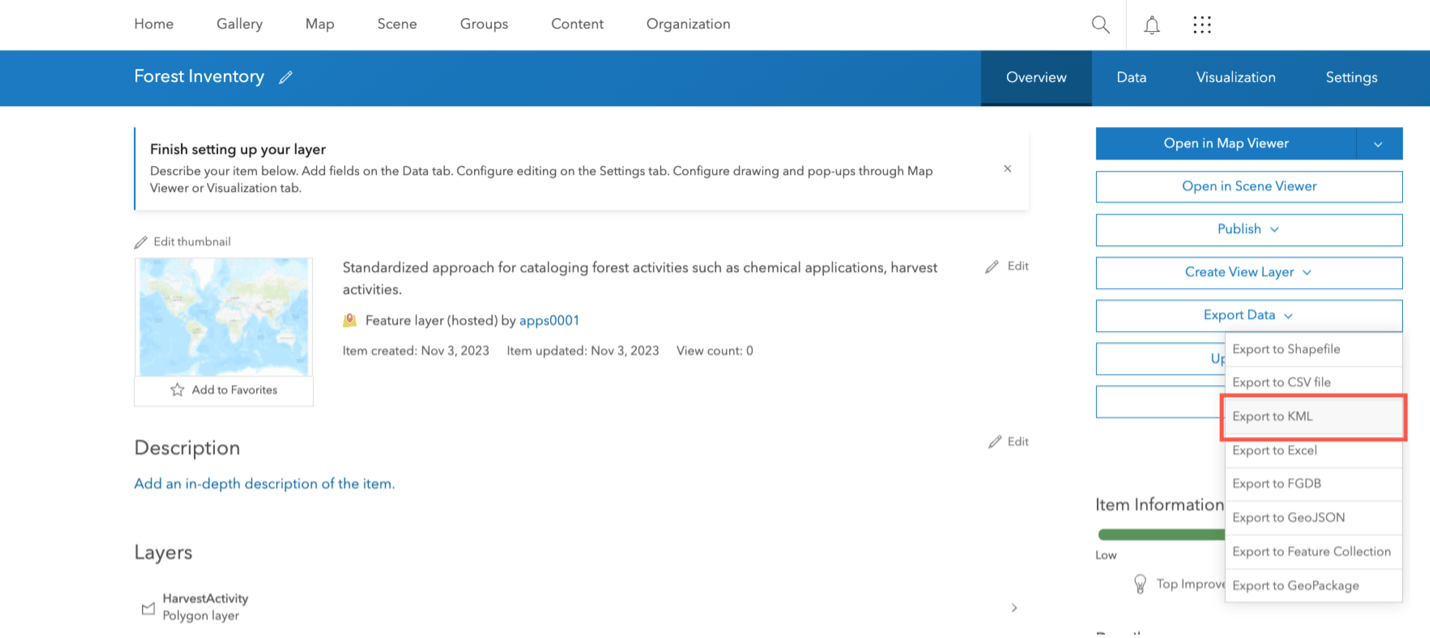The image size is (1430, 638).
Task: Open the apps0001 owner profile link
Action: (x=549, y=321)
